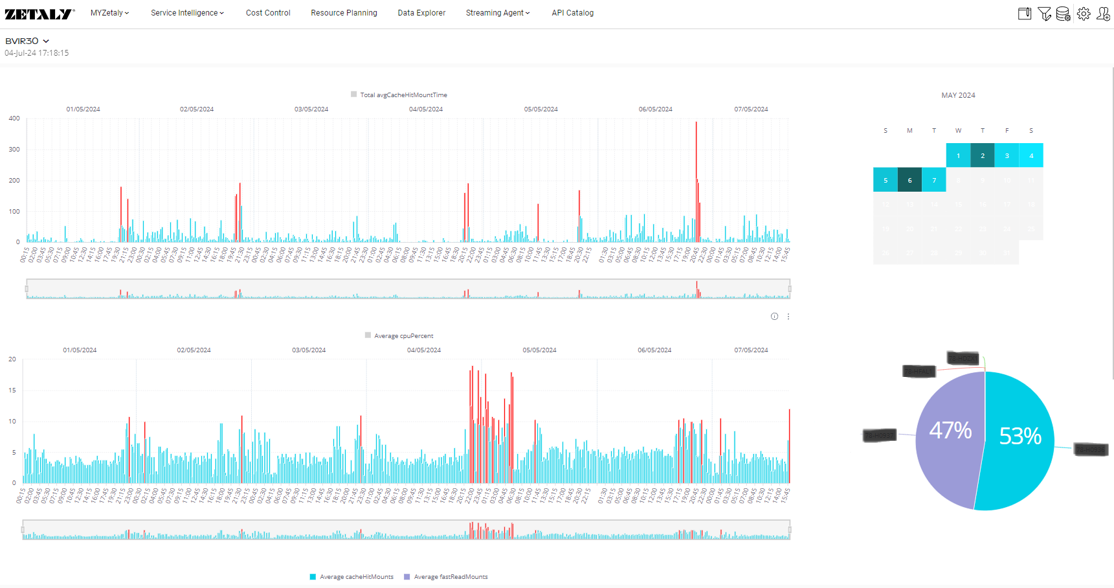Click the API Catalog link

pos(572,13)
